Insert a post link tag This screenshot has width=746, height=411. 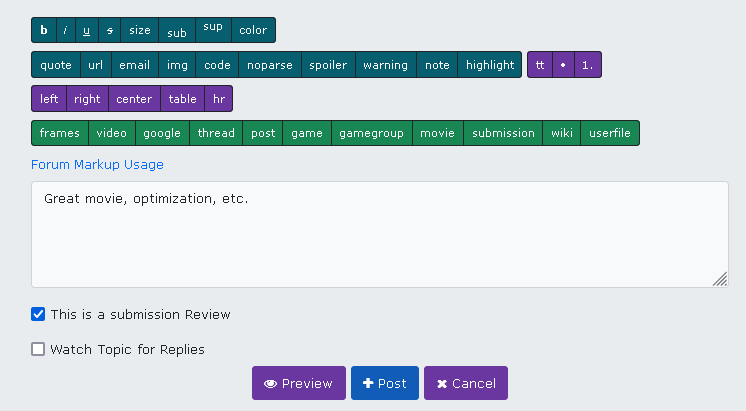263,133
